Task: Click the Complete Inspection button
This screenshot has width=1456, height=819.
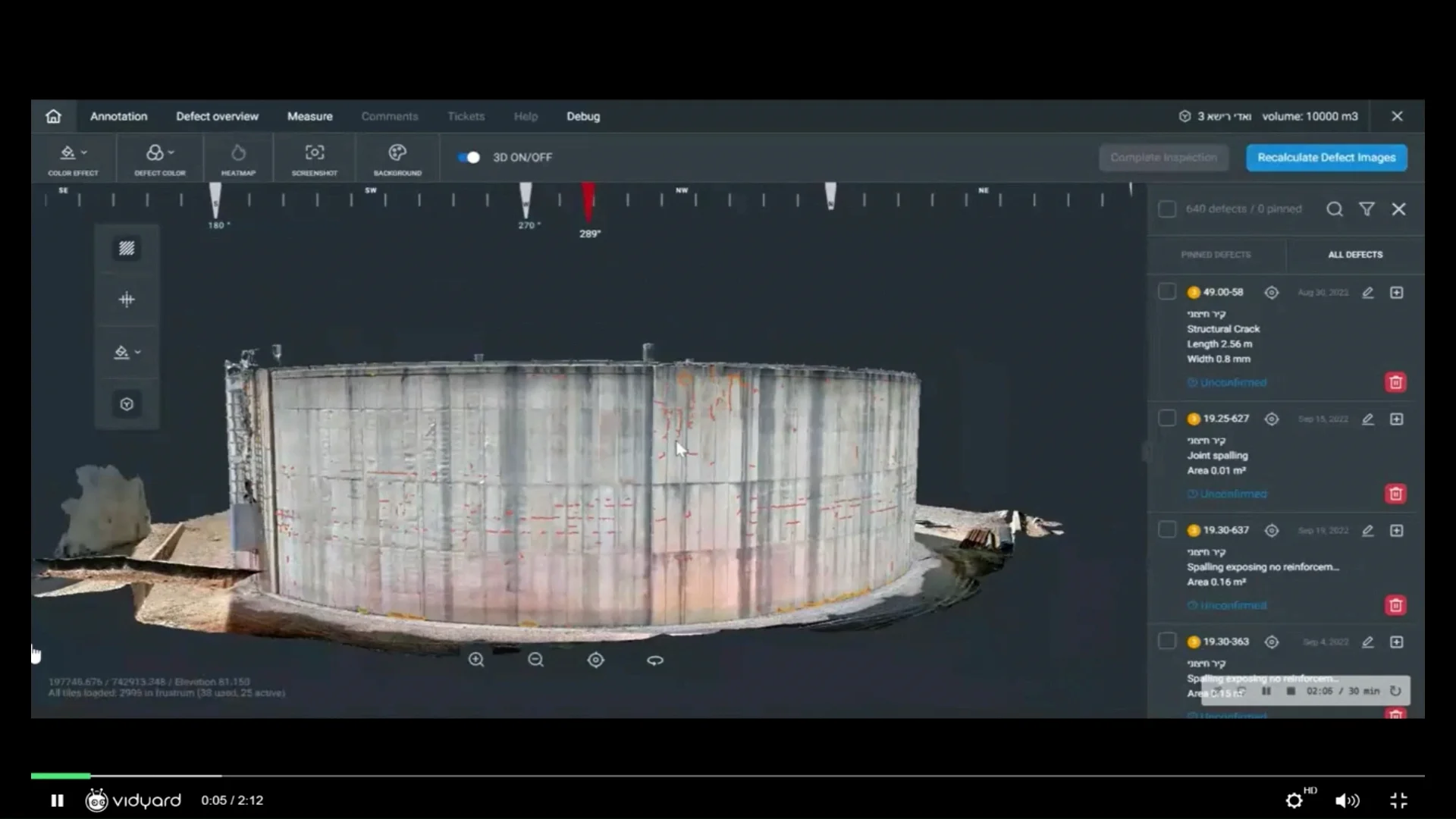Action: coord(1164,158)
